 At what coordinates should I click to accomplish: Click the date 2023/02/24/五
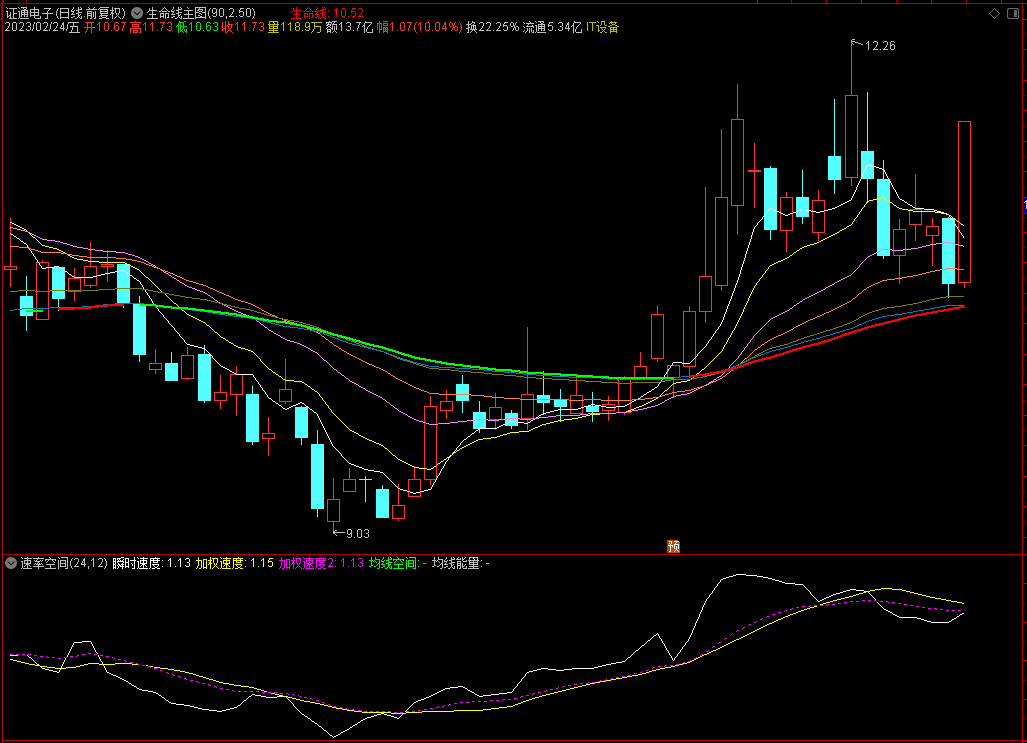click(x=43, y=28)
